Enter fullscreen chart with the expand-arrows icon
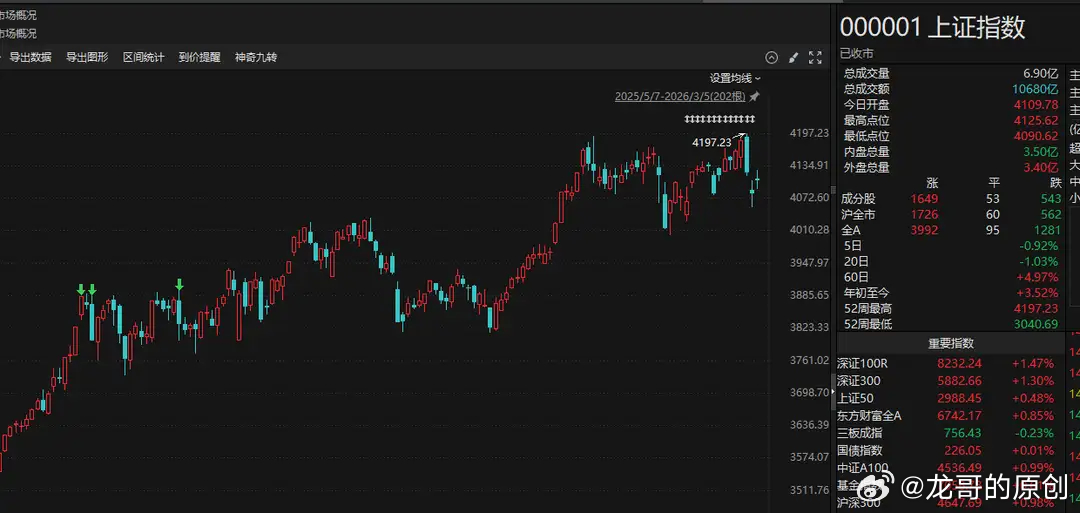Viewport: 1080px width, 513px height. tap(815, 58)
